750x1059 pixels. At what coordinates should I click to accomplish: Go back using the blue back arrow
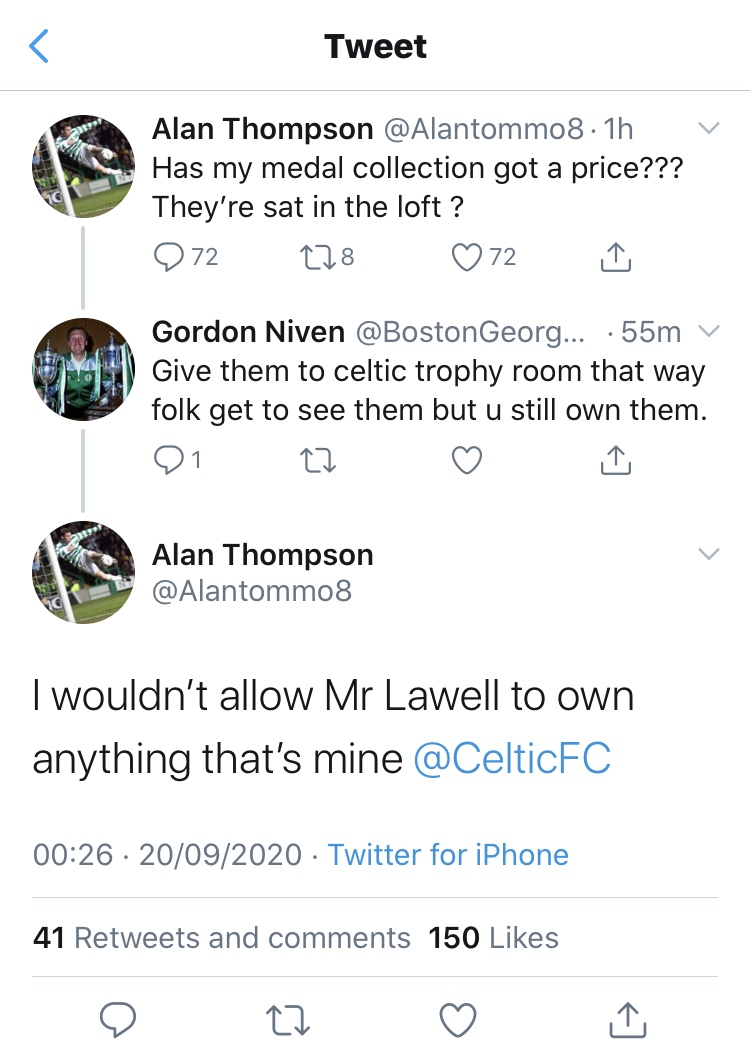[39, 46]
